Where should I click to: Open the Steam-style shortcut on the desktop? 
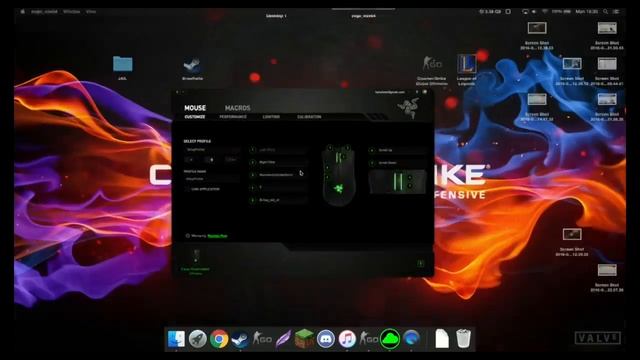[192, 65]
